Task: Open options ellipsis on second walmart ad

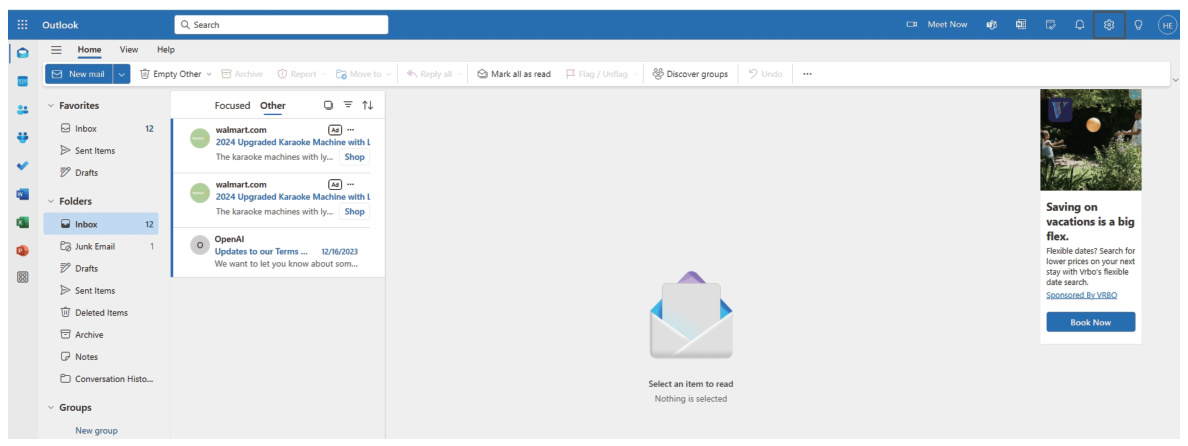Action: click(350, 185)
